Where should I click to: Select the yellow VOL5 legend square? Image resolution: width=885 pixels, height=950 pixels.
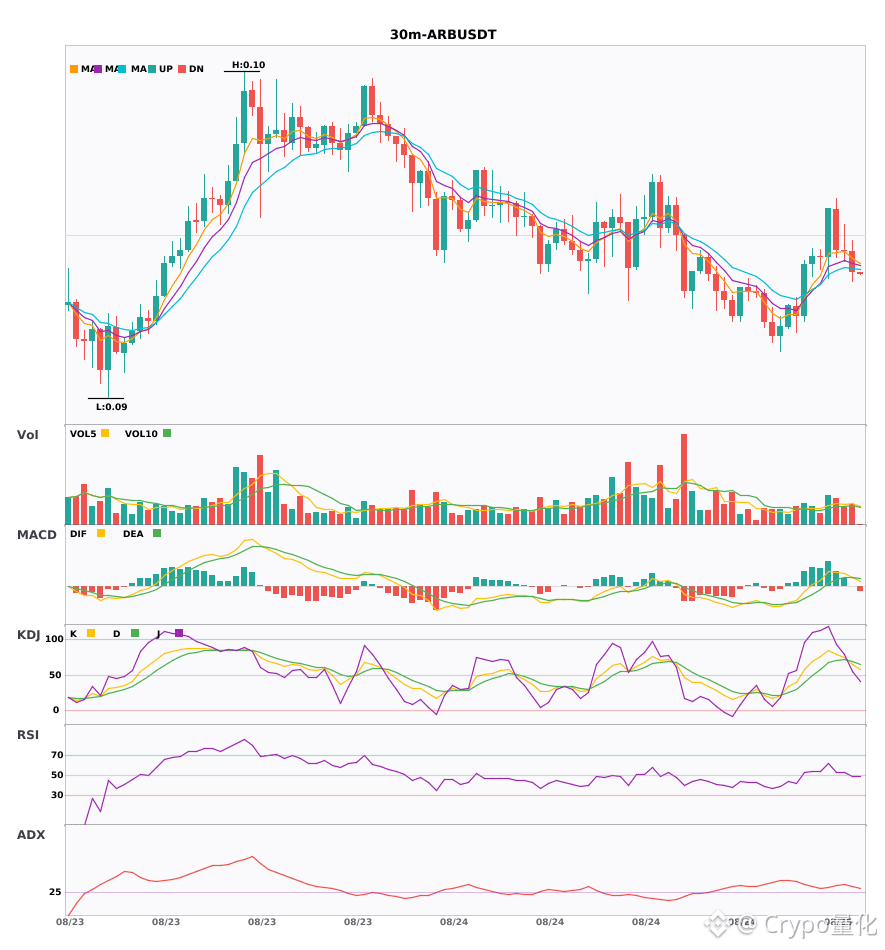pyautogui.click(x=105, y=433)
